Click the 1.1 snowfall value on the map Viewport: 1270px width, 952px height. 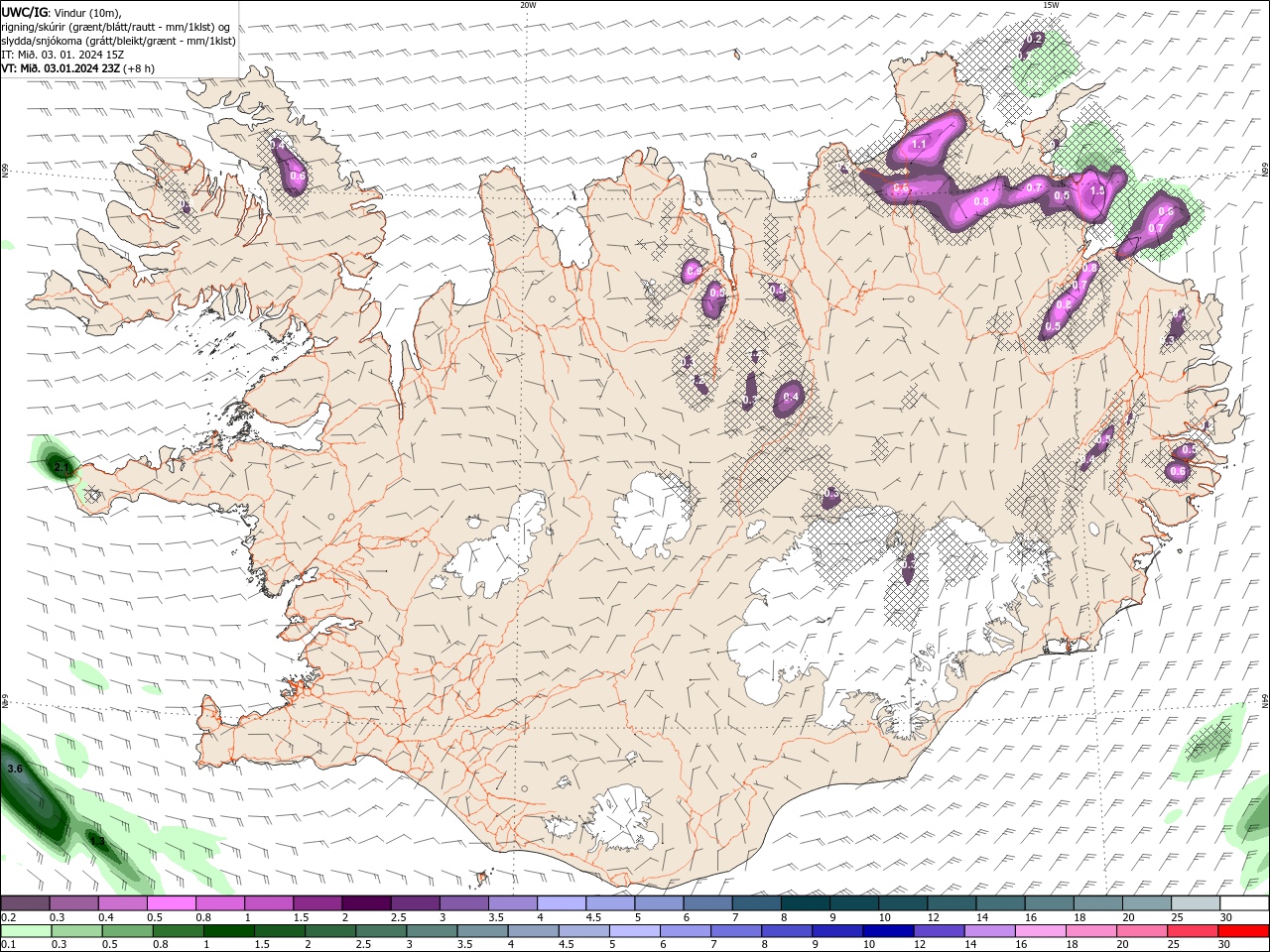coord(919,145)
